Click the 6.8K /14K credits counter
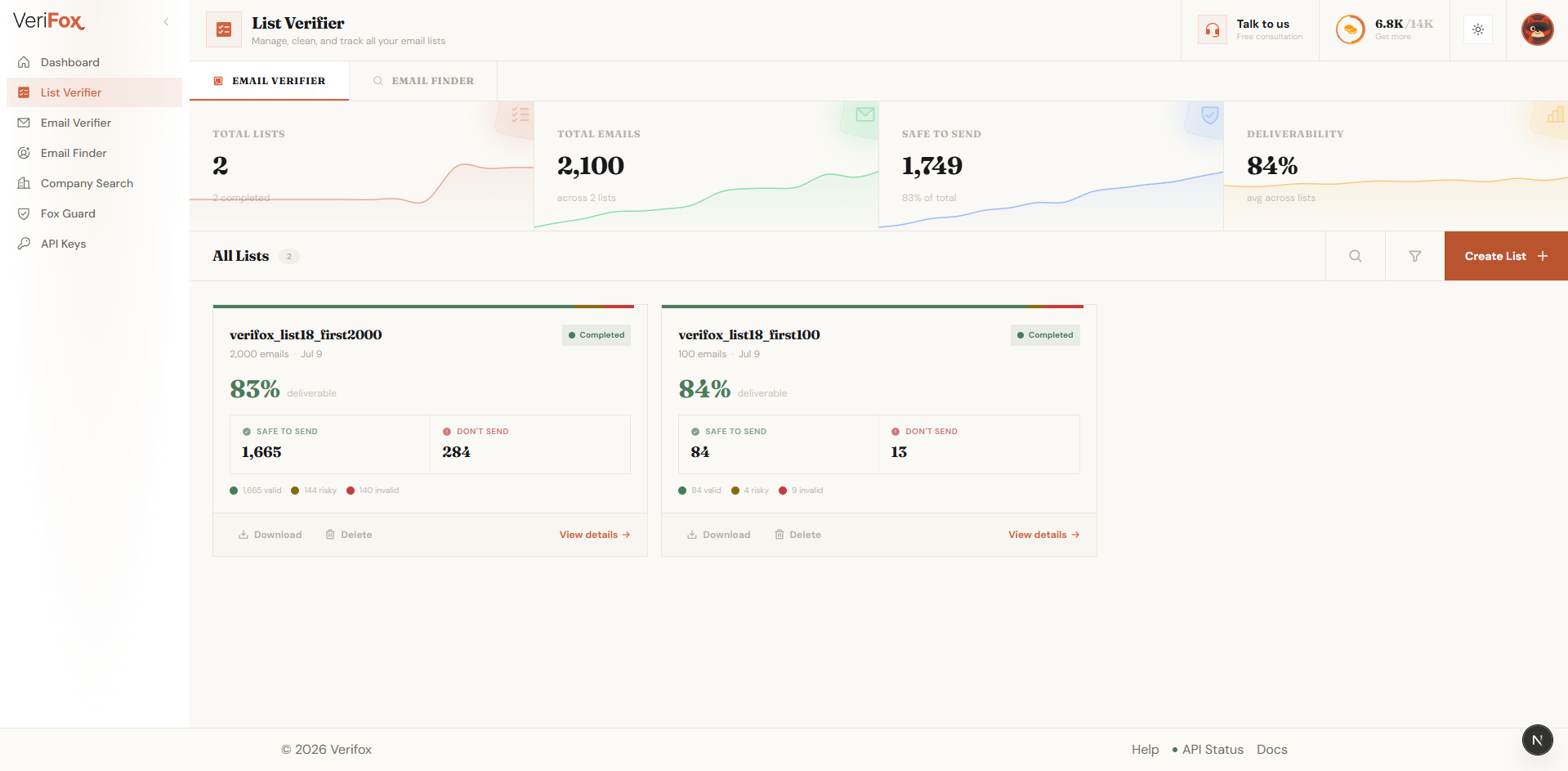The height and width of the screenshot is (771, 1568). (1404, 24)
